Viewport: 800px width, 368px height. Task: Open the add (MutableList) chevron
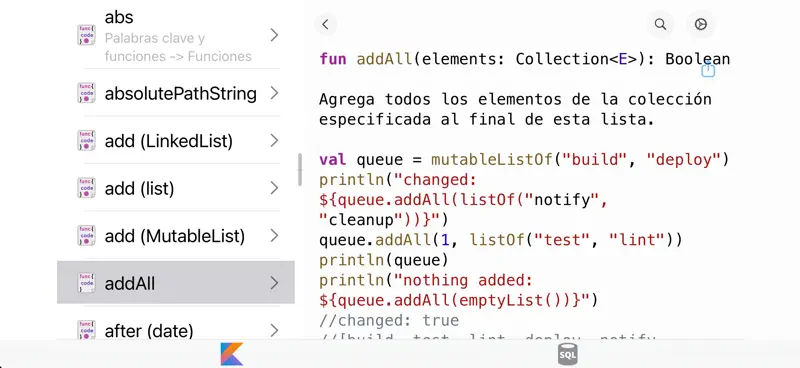point(274,235)
